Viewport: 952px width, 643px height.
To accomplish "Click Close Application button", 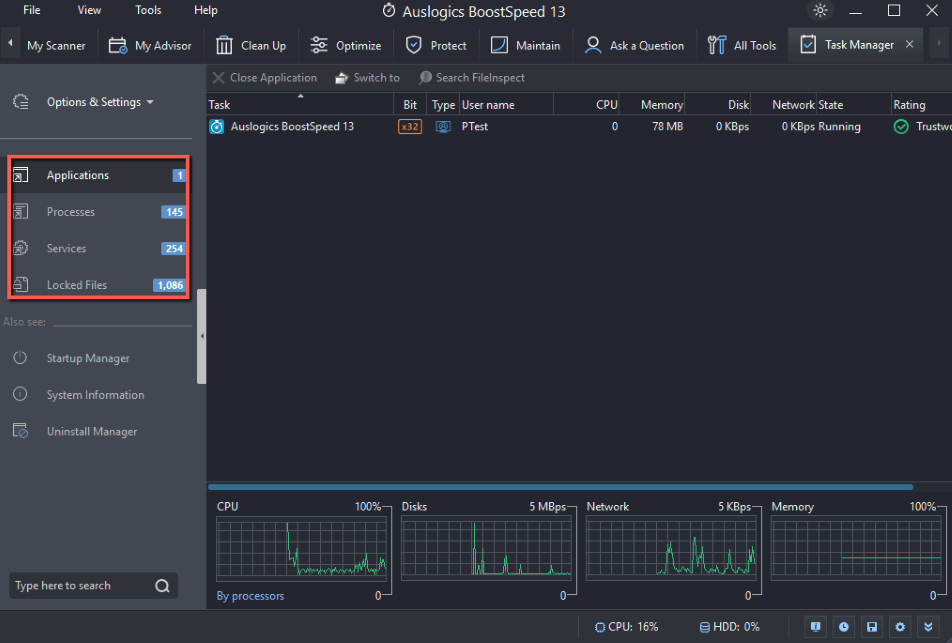I will click(x=265, y=78).
